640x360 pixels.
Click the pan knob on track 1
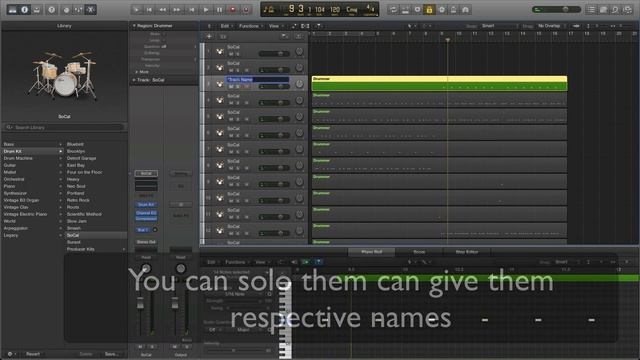pos(299,51)
